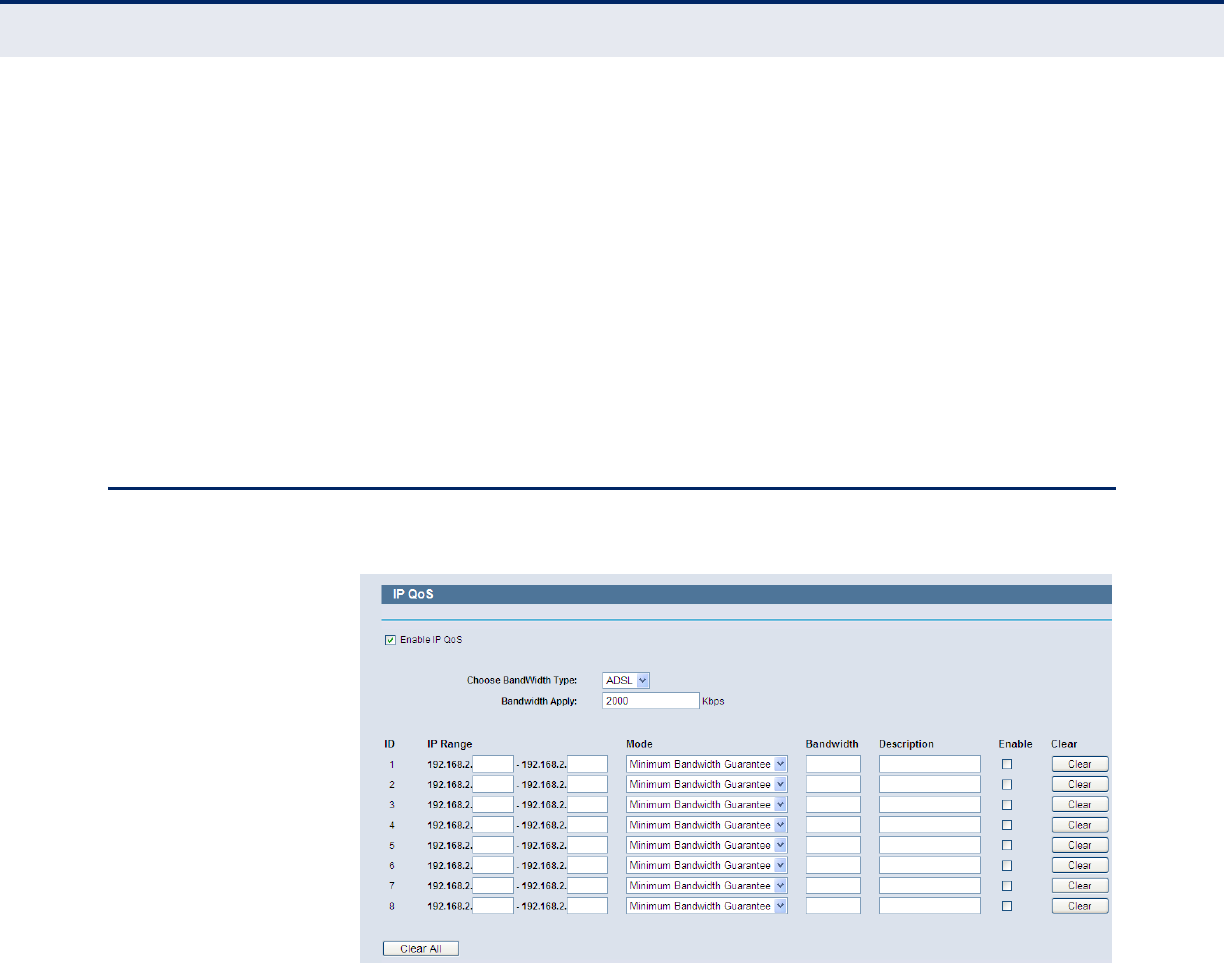Tick the Enable checkbox for rule ID 1

1007,764
